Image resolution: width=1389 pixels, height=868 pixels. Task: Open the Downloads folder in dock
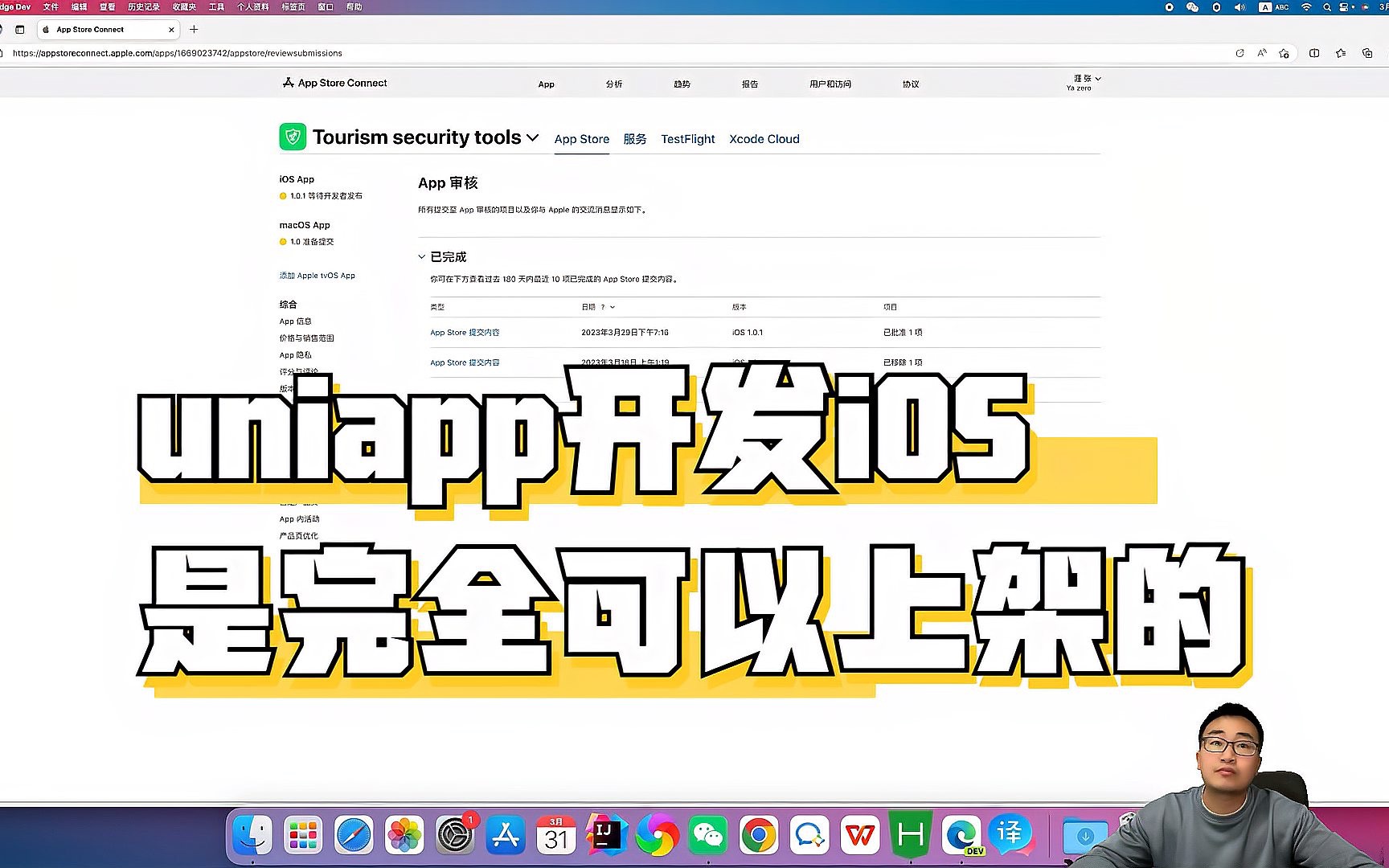(x=1084, y=836)
